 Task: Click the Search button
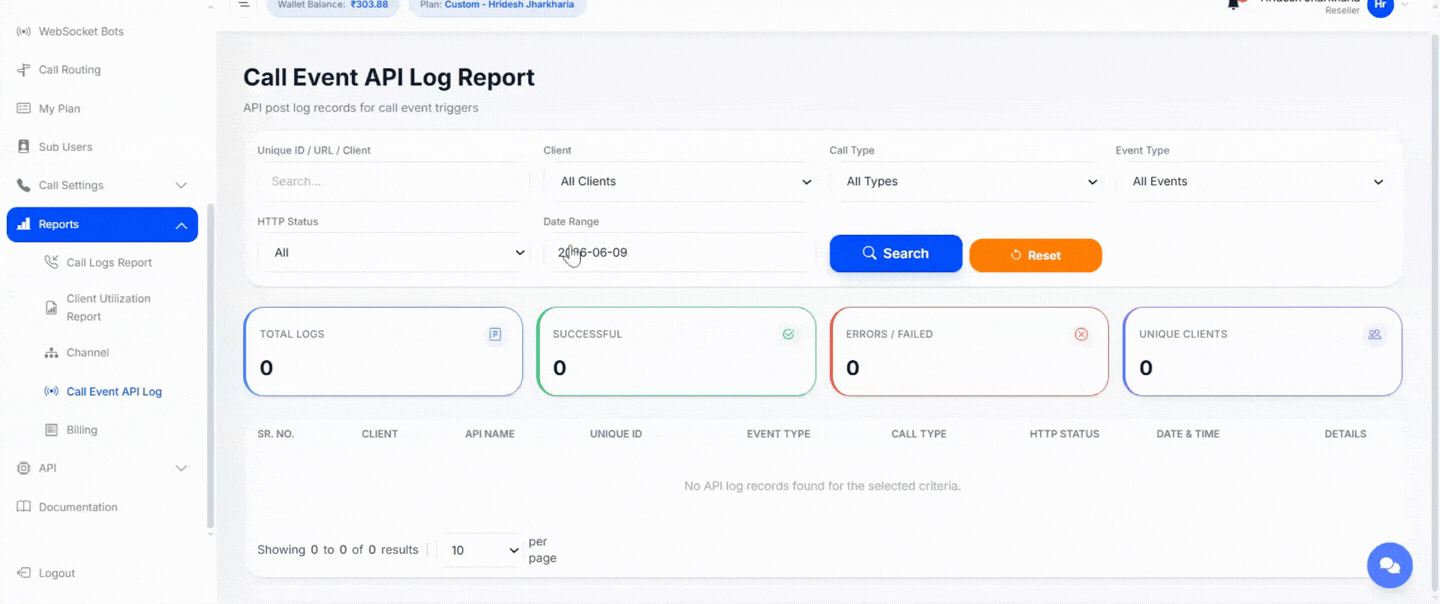(896, 254)
